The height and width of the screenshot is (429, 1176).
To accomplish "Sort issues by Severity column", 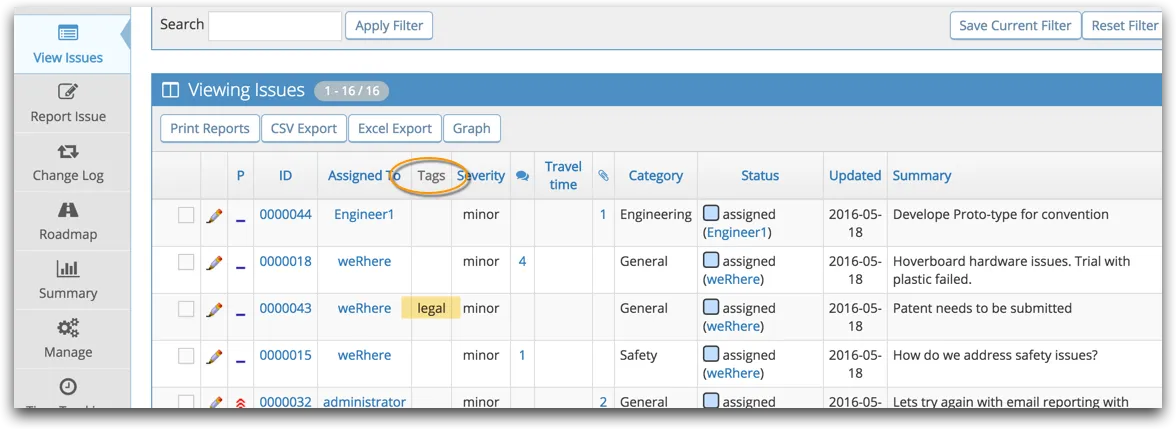I will (481, 176).
